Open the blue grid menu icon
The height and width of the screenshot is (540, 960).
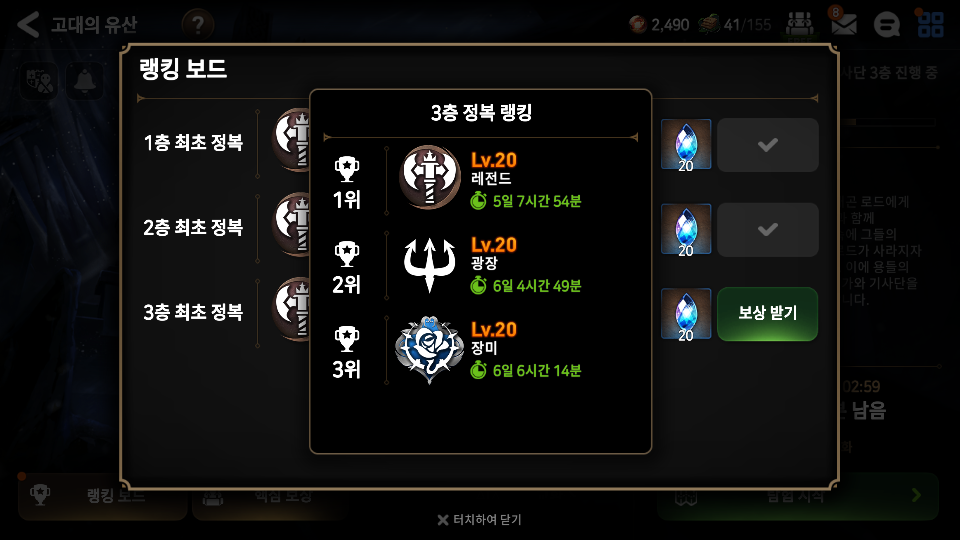click(930, 24)
